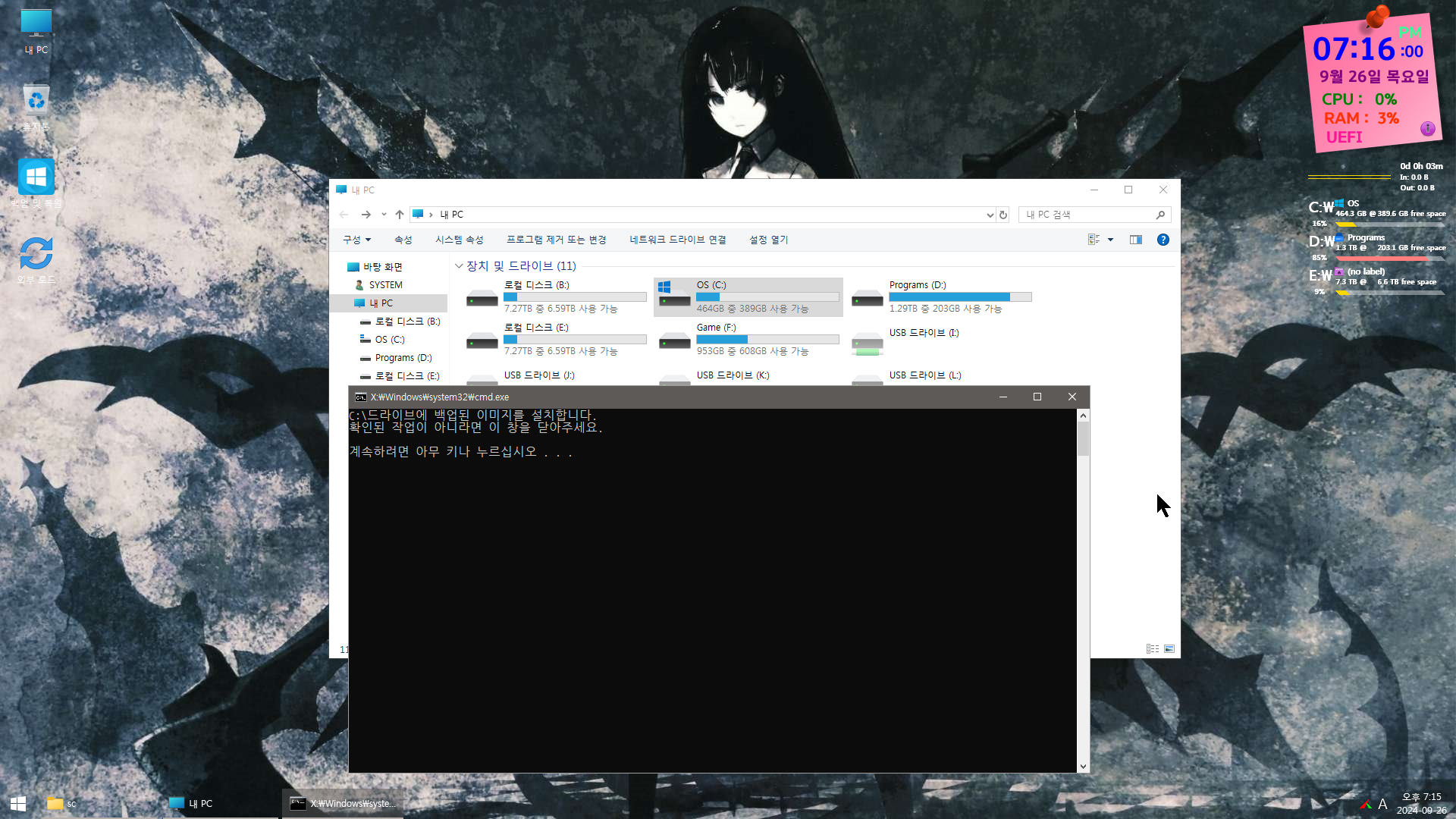1456x819 pixels.
Task: Click the USB 드라이브 (K:) label
Action: tap(733, 375)
